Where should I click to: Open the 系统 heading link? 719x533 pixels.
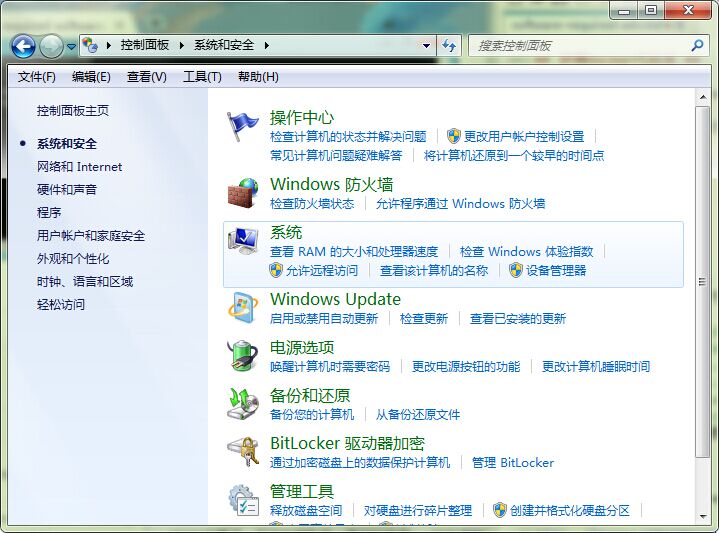tap(286, 232)
